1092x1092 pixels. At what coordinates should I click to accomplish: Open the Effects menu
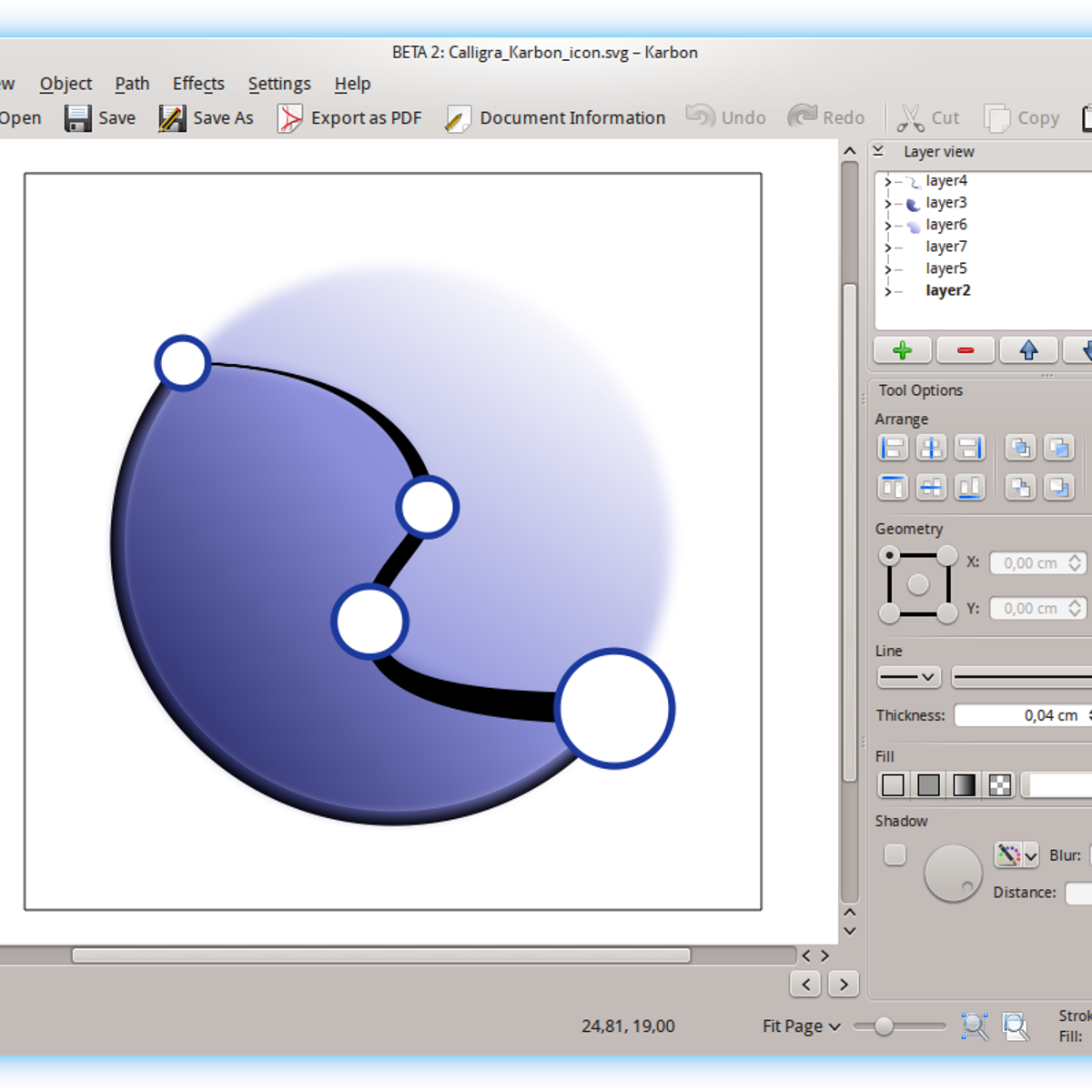198,84
